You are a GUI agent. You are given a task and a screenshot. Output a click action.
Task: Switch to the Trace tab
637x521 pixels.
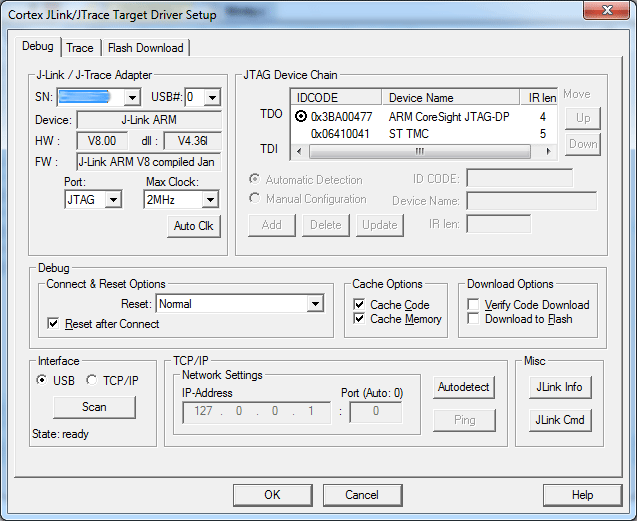point(80,48)
